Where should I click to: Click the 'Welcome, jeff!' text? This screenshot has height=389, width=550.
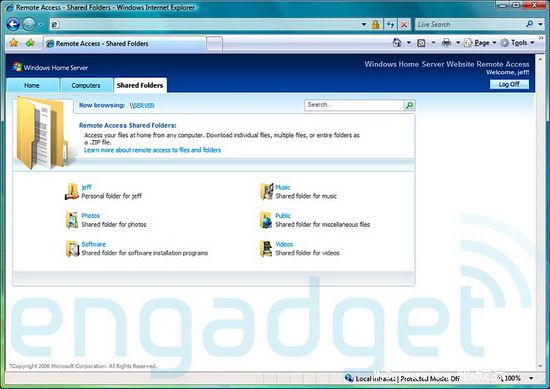[508, 72]
